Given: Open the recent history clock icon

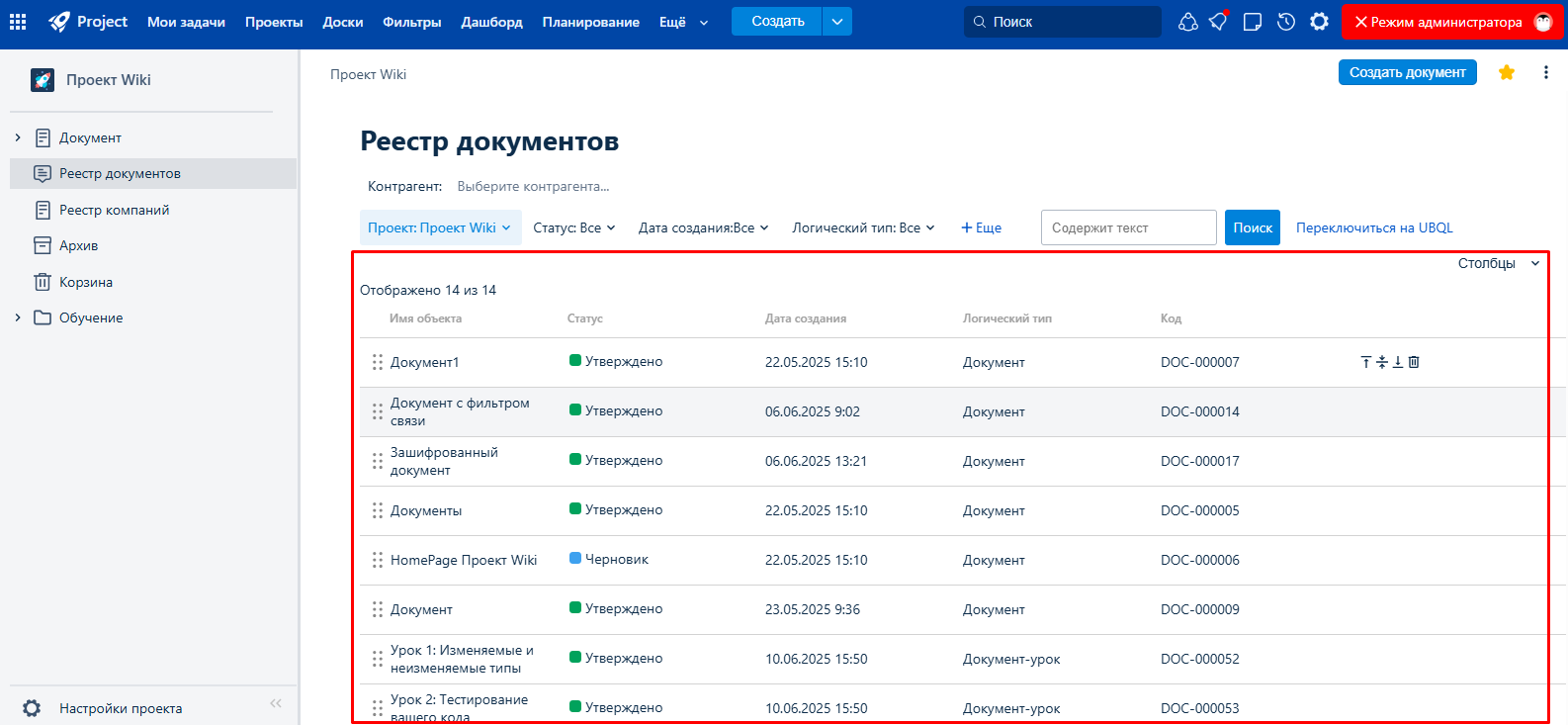Looking at the screenshot, I should pos(1286,21).
